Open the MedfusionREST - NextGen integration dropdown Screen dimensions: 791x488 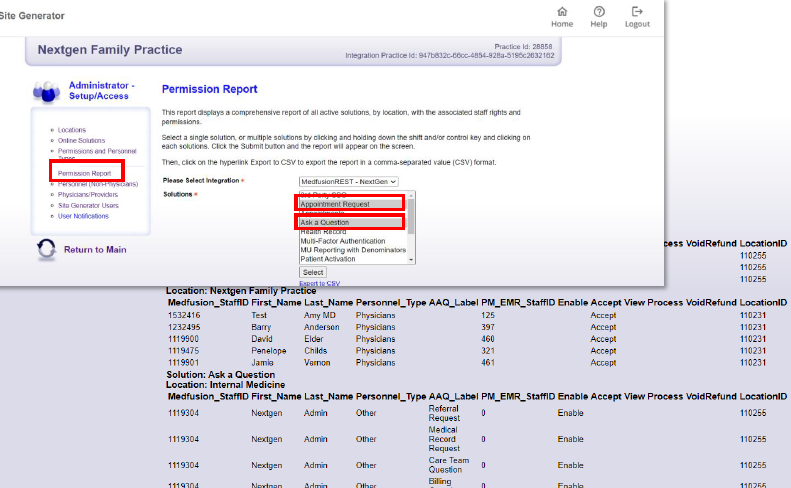(x=349, y=182)
